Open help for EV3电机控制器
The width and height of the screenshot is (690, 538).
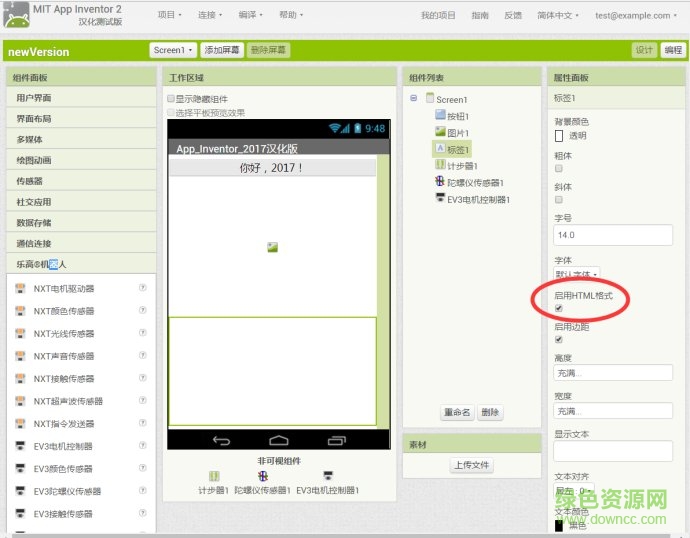point(143,445)
